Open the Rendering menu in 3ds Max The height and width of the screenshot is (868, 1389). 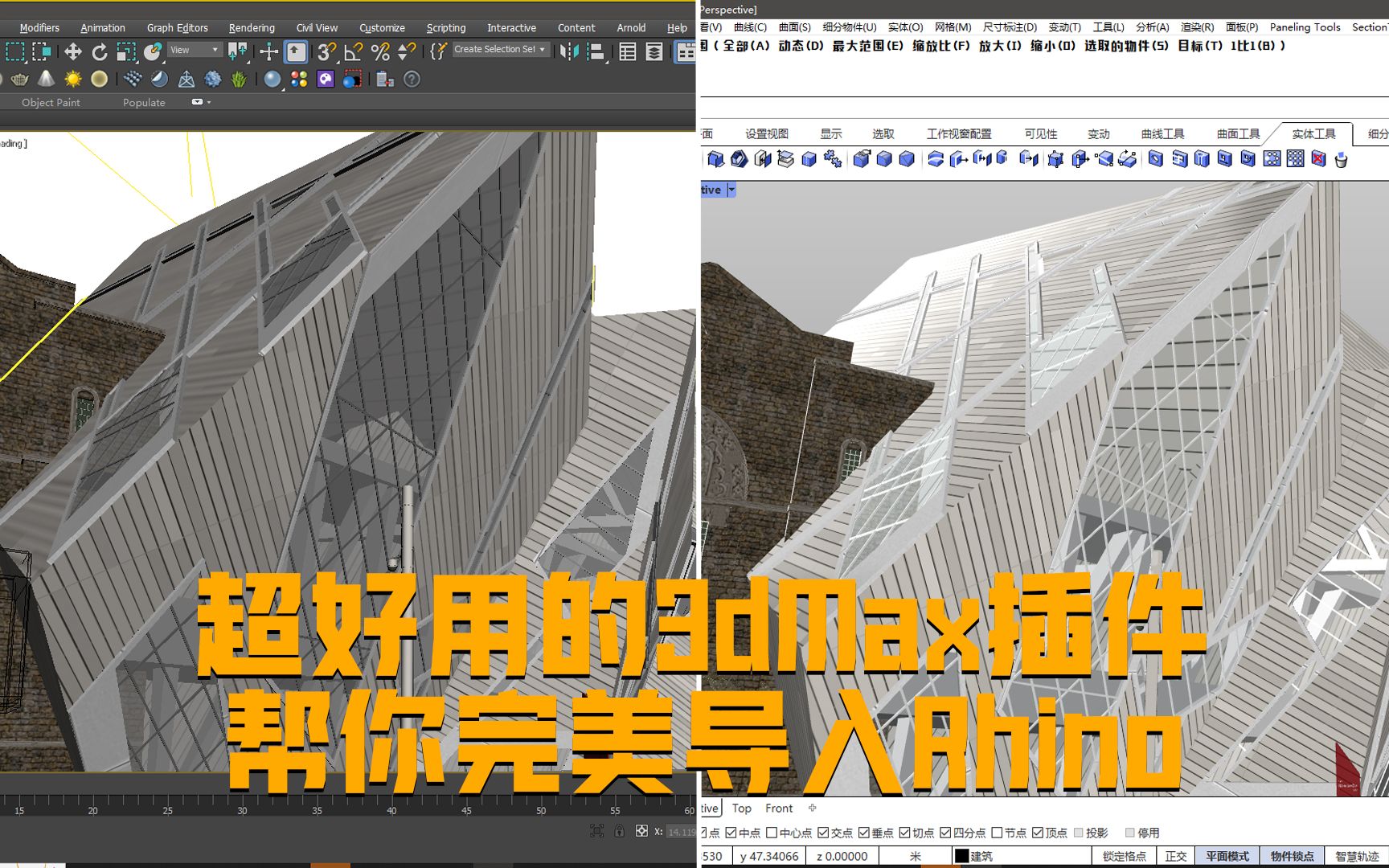[x=252, y=28]
